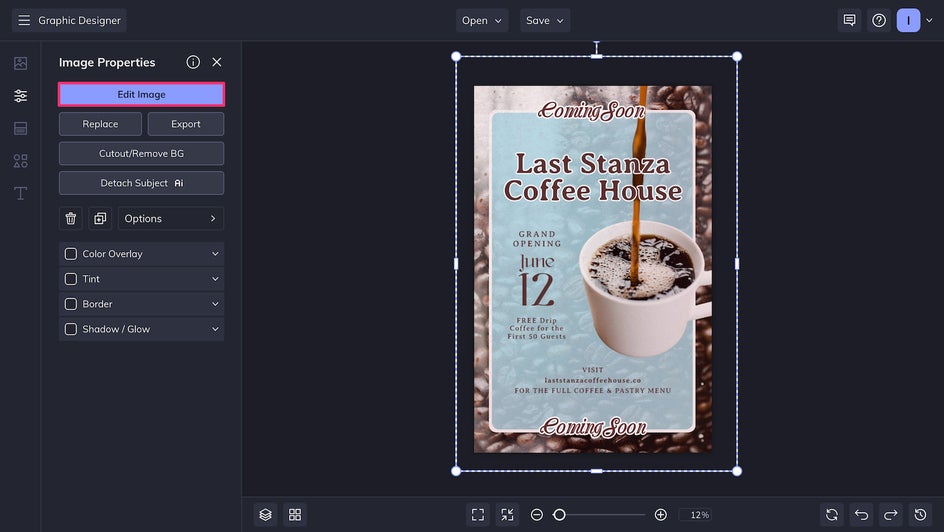Expand Color Overlay settings chevron
The height and width of the screenshot is (532, 944).
[x=215, y=254]
